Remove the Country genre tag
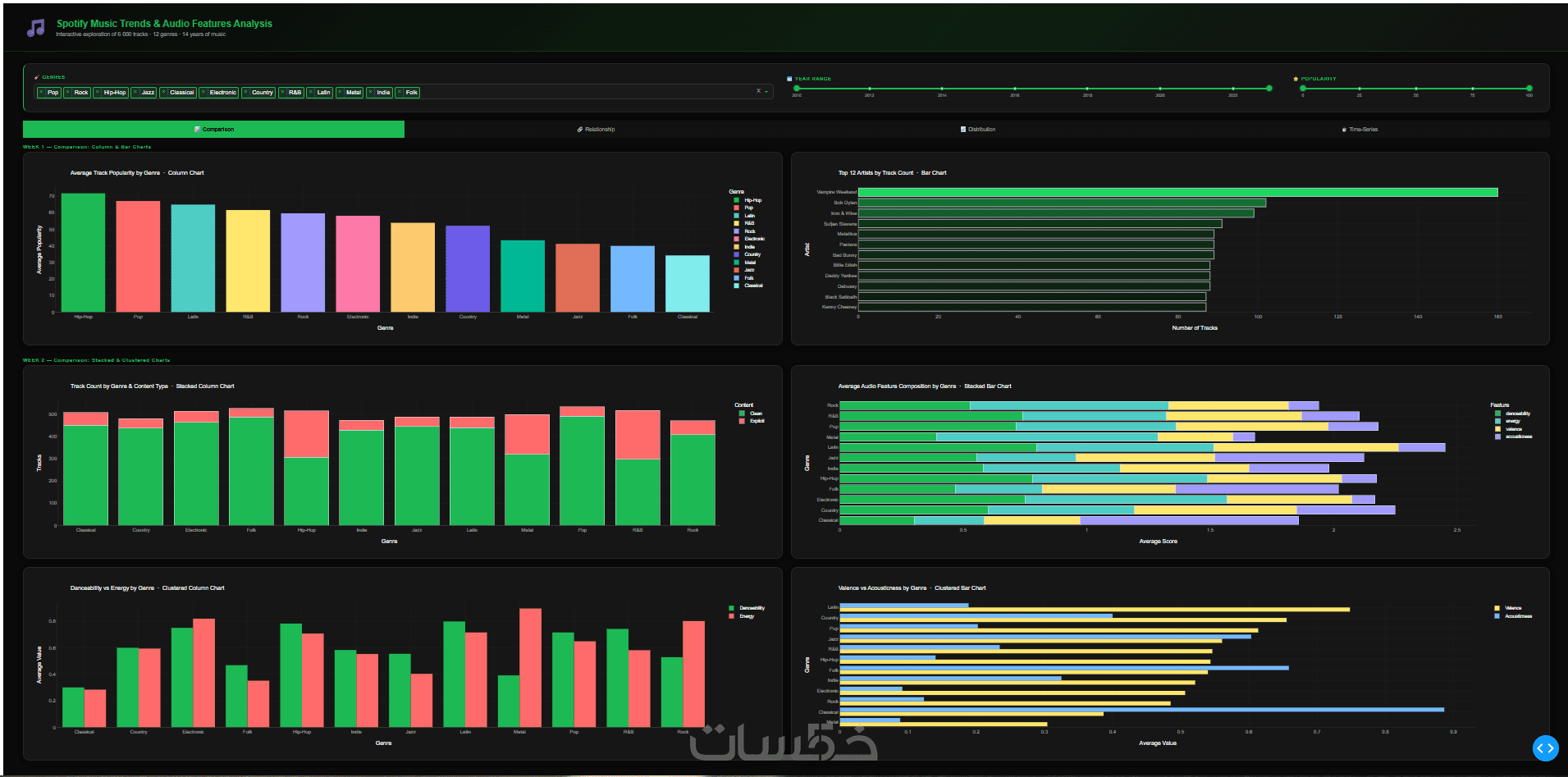 click(x=245, y=93)
